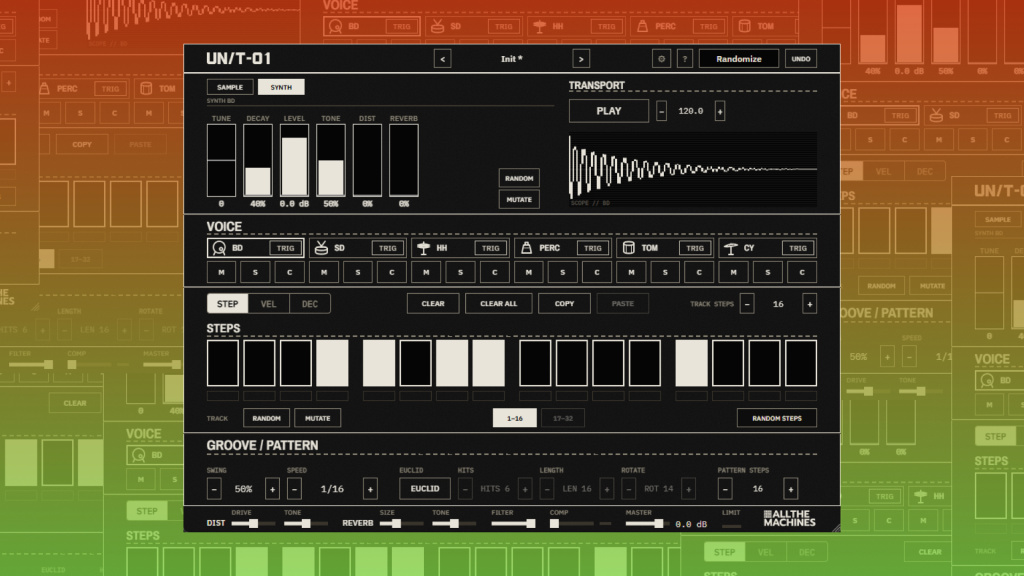This screenshot has height=576, width=1024.
Task: Click the UNDO button
Action: tap(801, 59)
